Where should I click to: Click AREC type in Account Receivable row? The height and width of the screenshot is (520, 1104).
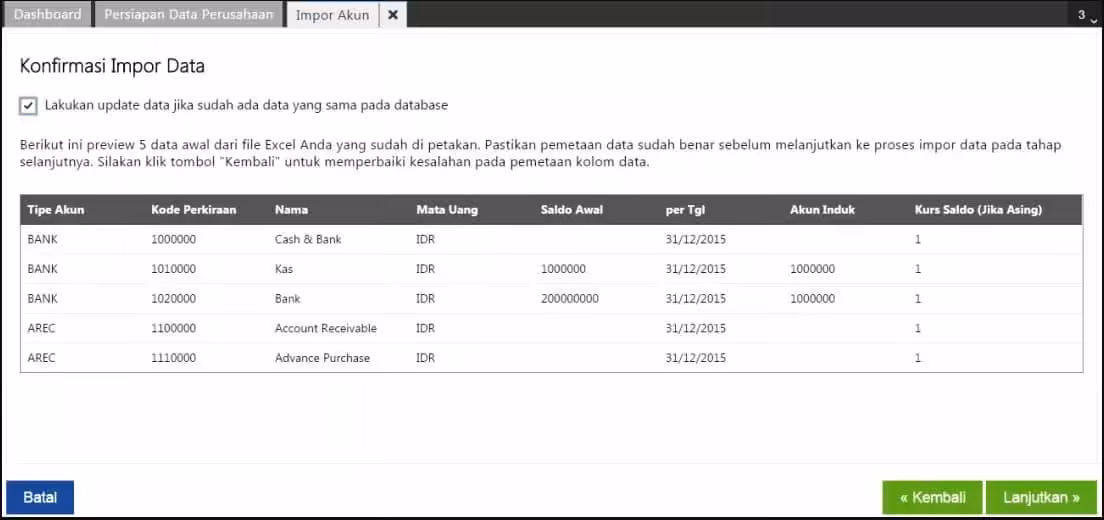42,328
